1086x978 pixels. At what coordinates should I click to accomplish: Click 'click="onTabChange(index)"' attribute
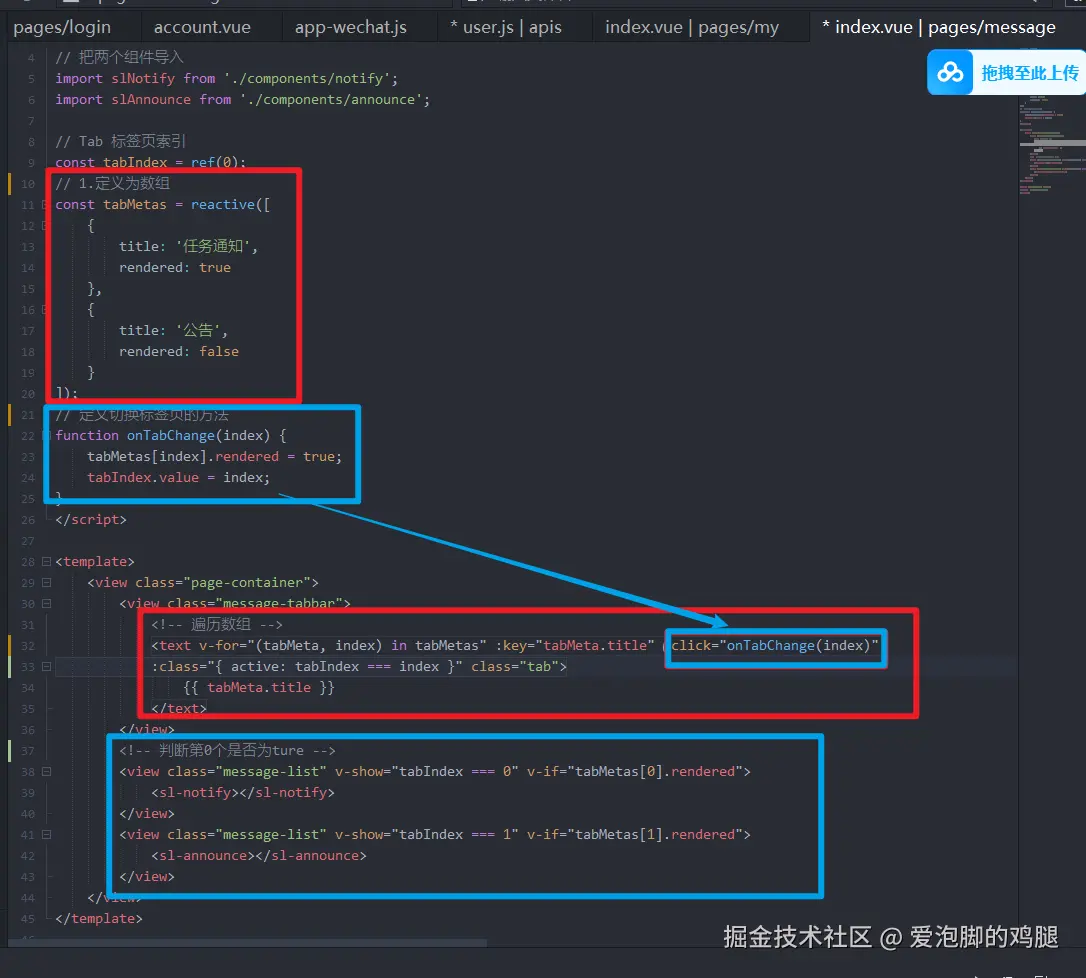coord(774,646)
